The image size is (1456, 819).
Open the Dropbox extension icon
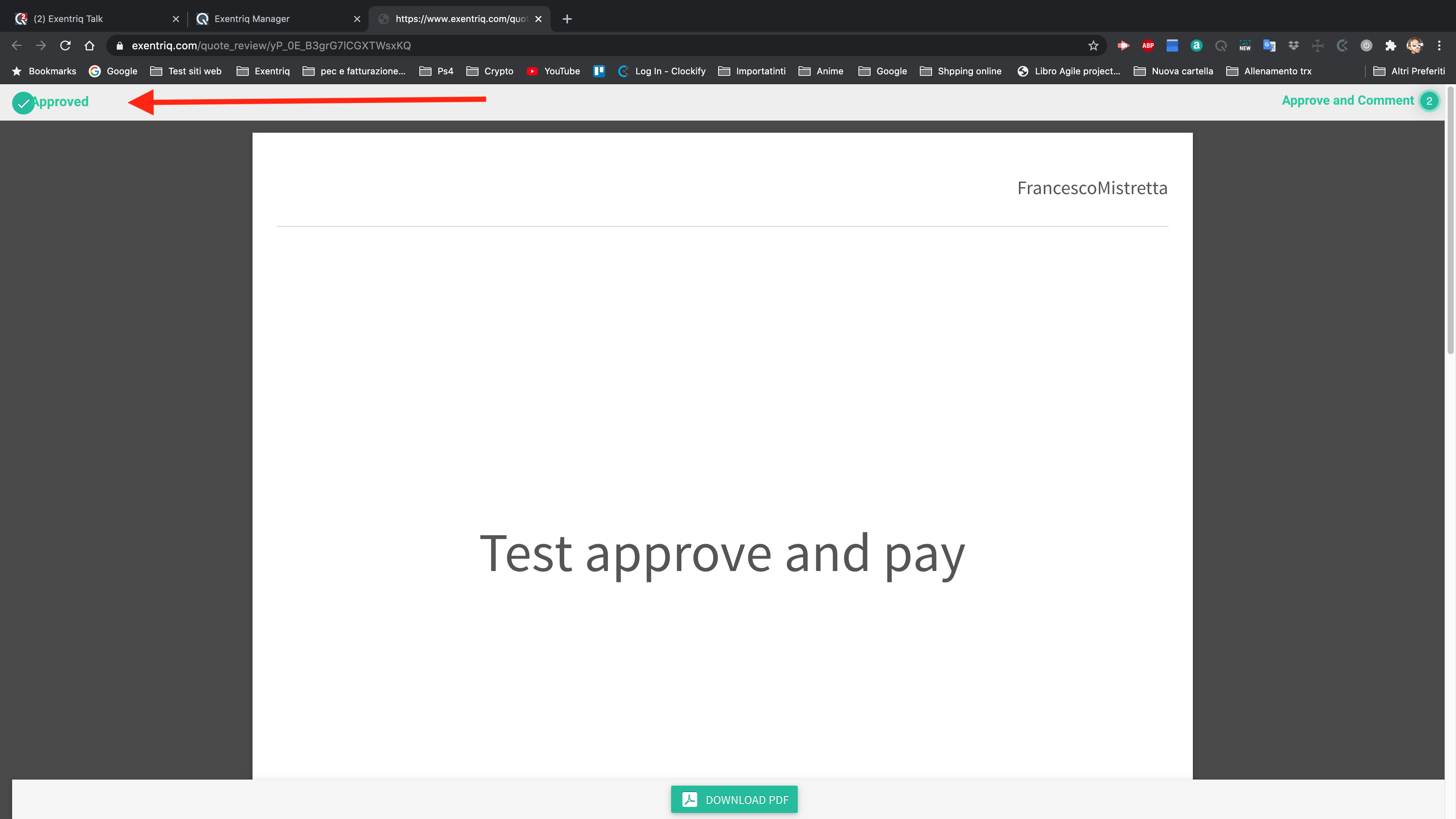coord(1293,46)
